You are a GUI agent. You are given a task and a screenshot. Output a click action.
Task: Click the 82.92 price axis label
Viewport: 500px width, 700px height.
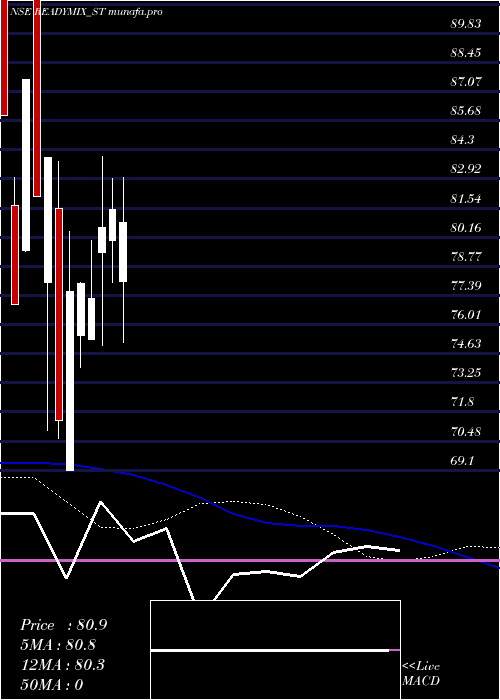pos(466,169)
